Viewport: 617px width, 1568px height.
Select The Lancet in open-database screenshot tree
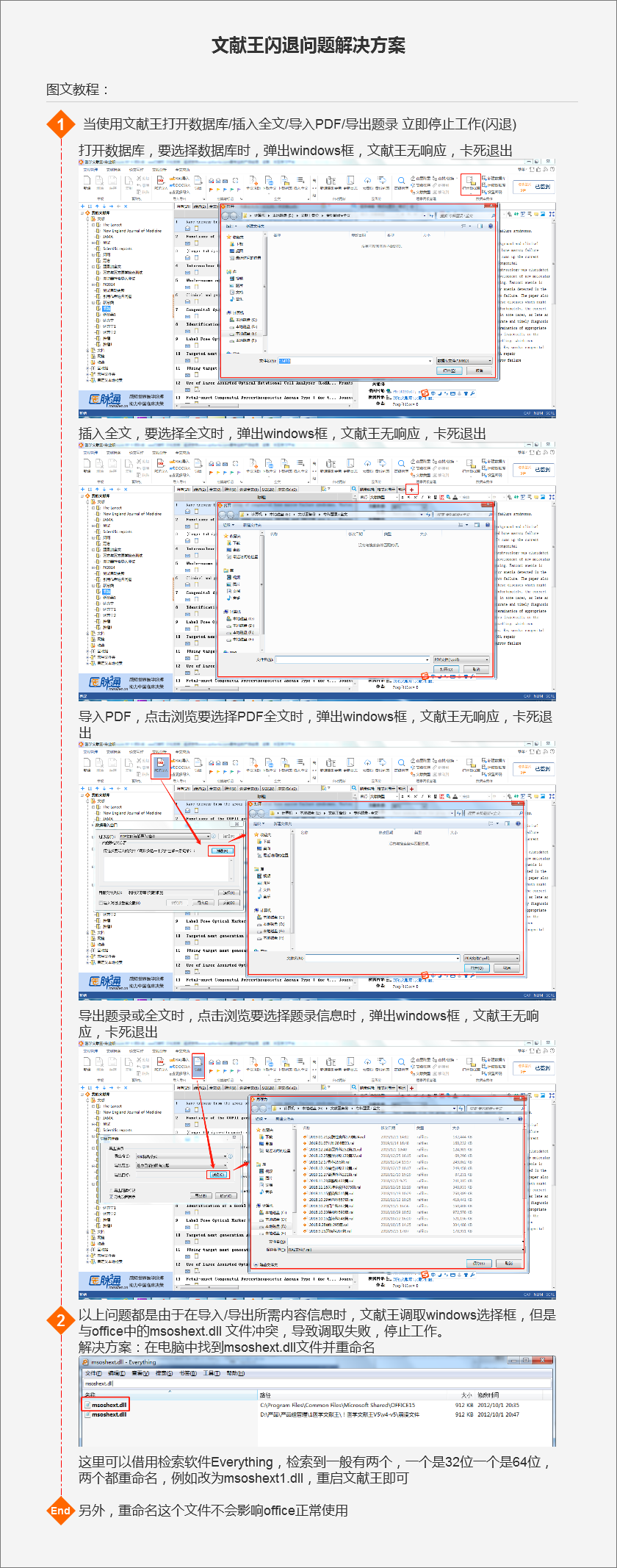point(112,225)
